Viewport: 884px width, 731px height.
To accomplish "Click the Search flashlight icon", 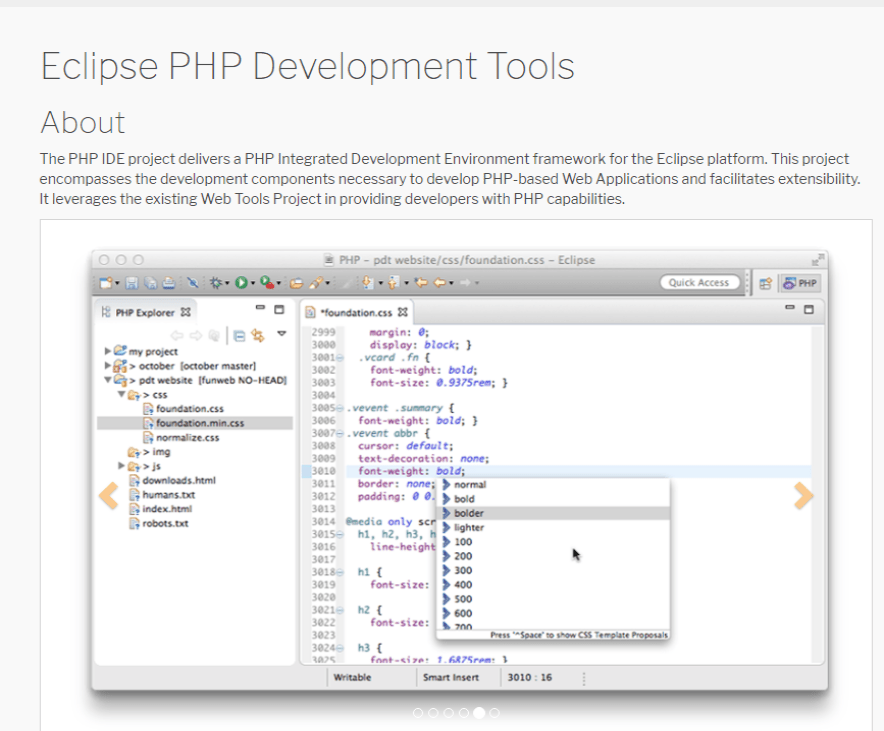I will (316, 283).
